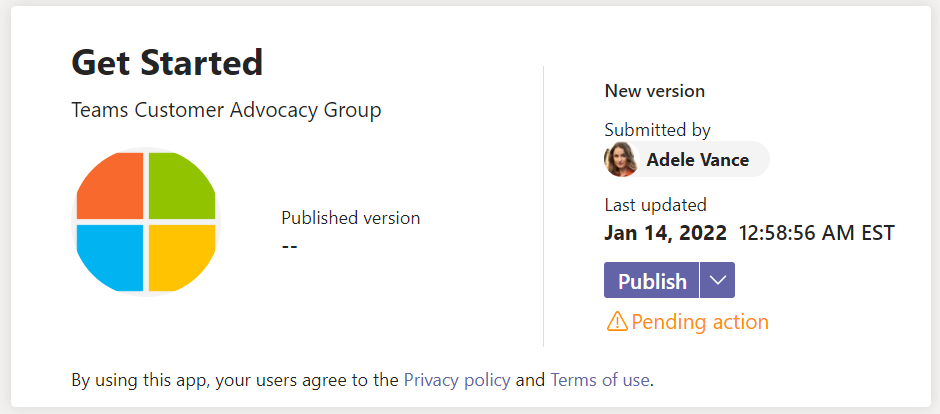The height and width of the screenshot is (414, 940).
Task: Click the Jan 14, 2022 date
Action: pos(665,232)
